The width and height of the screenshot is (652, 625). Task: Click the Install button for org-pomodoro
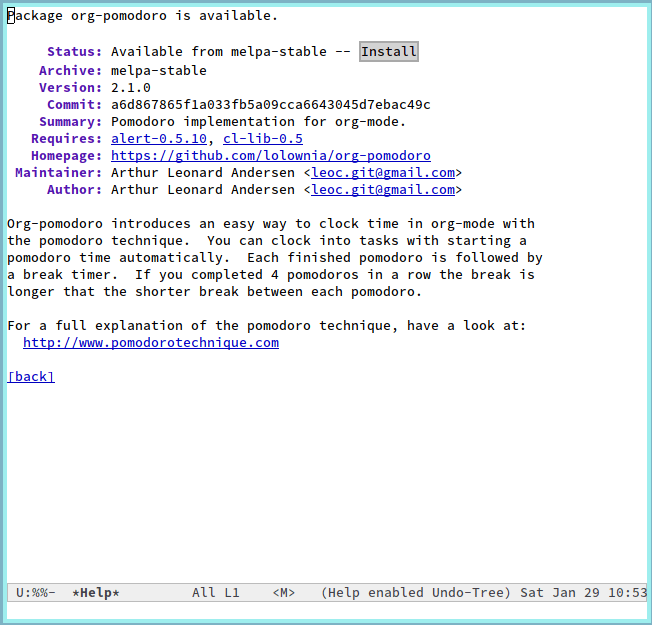point(389,52)
